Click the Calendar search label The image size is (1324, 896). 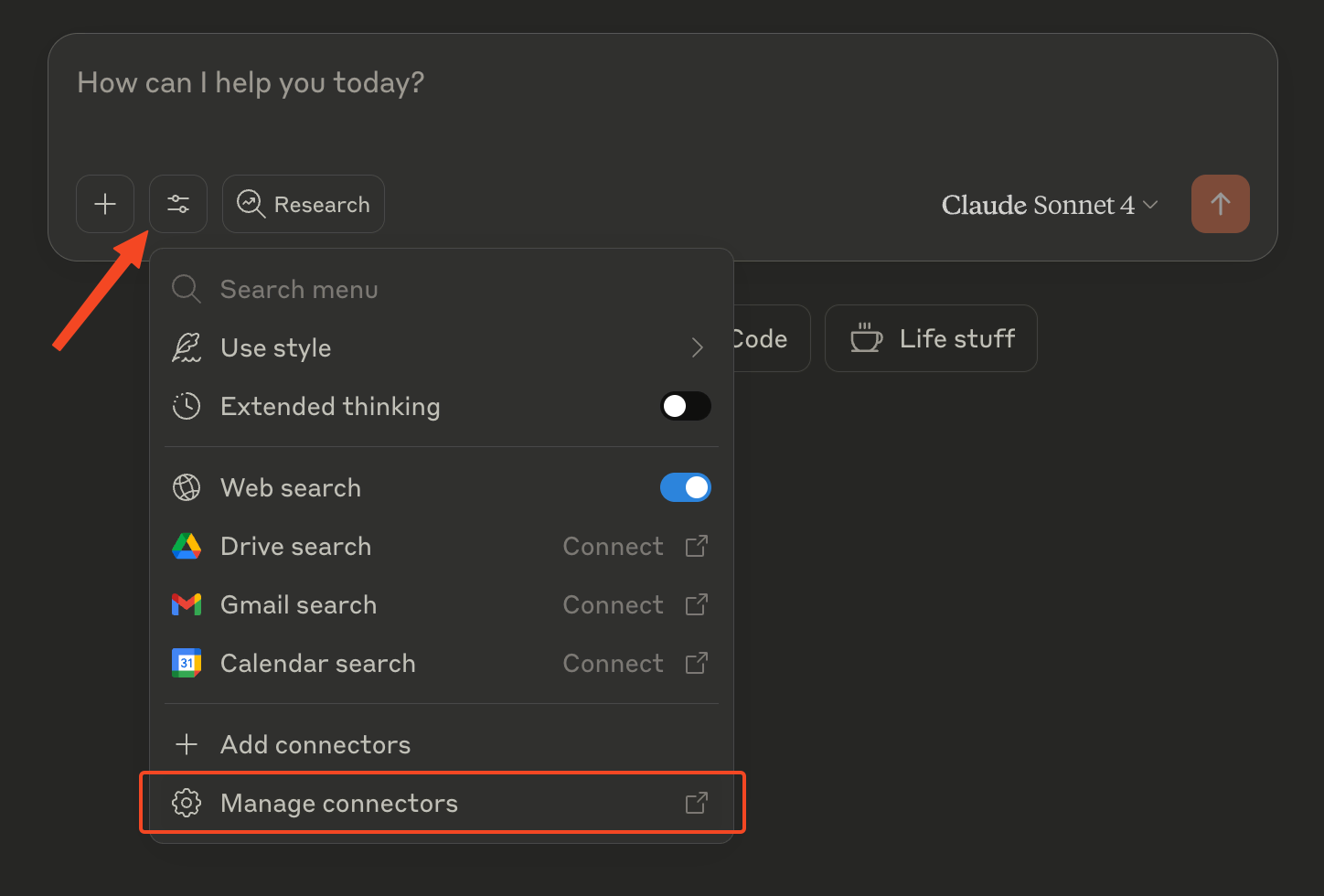[318, 664]
